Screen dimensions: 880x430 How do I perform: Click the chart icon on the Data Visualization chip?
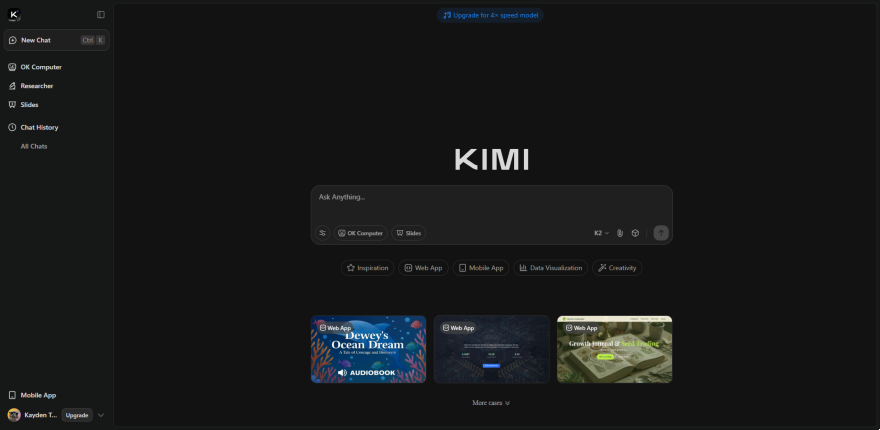tap(523, 268)
